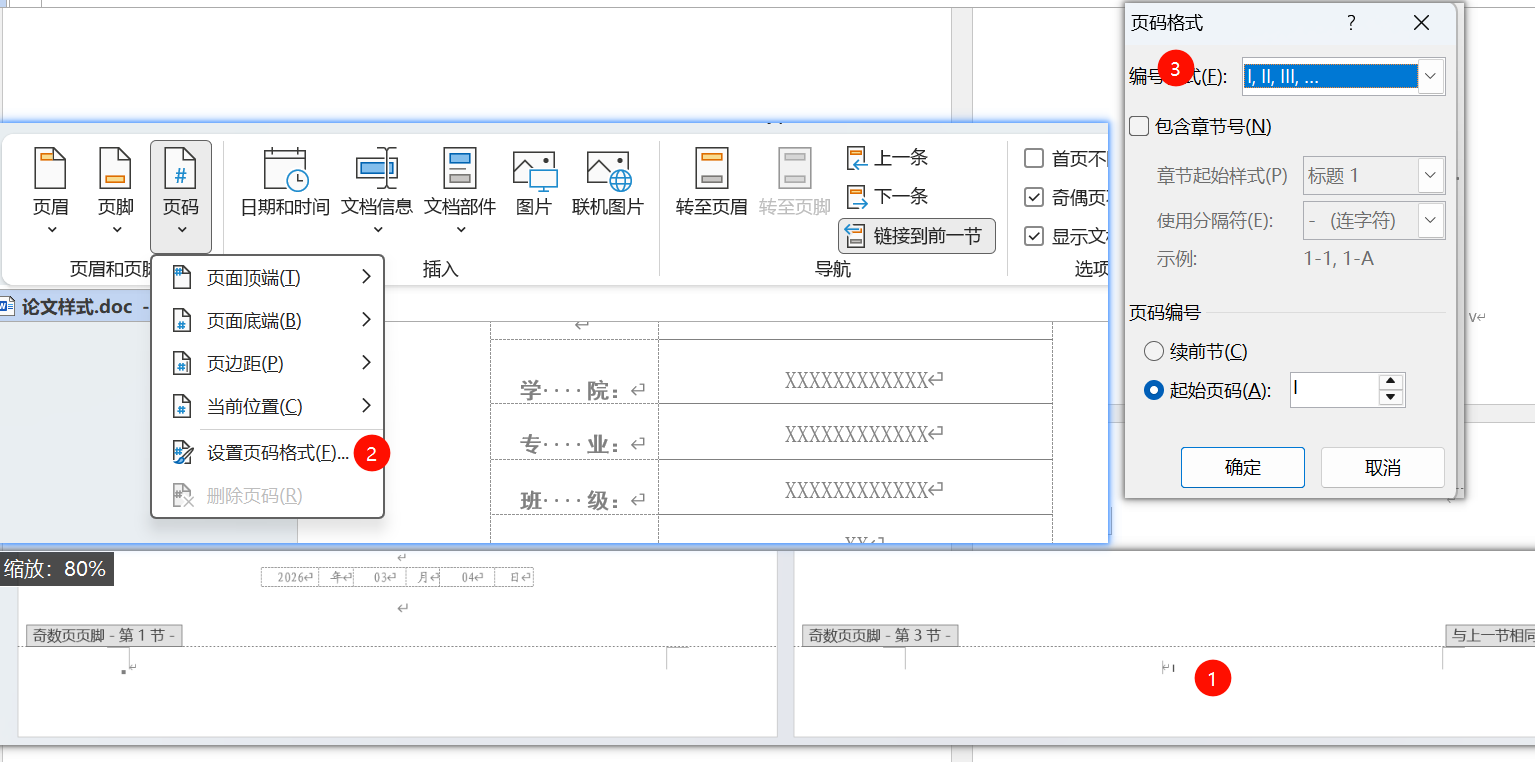Confirm with the 确定 button

click(1242, 468)
